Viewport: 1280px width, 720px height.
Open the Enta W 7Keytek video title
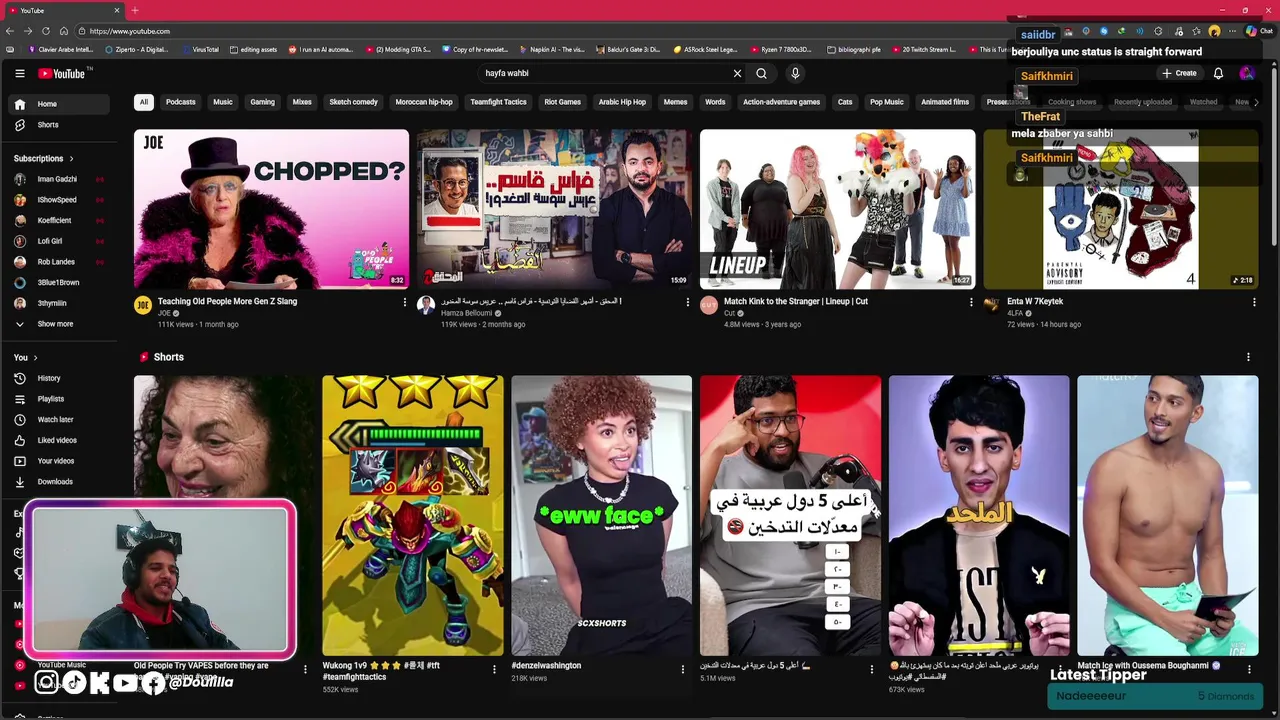tap(1035, 301)
